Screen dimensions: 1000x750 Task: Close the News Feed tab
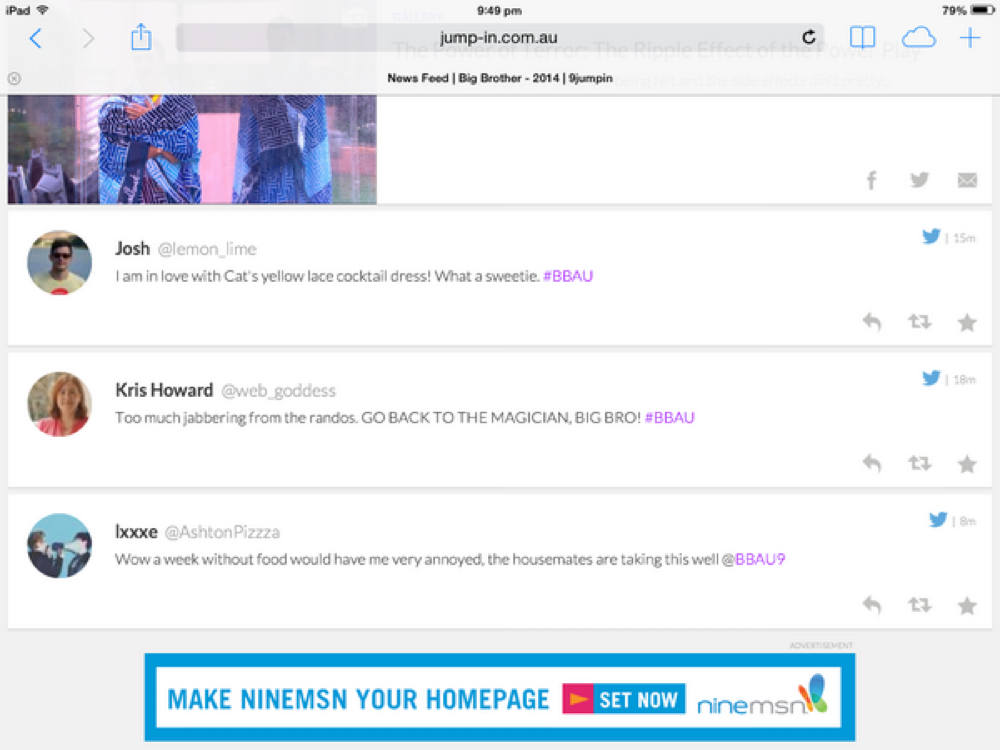14,78
